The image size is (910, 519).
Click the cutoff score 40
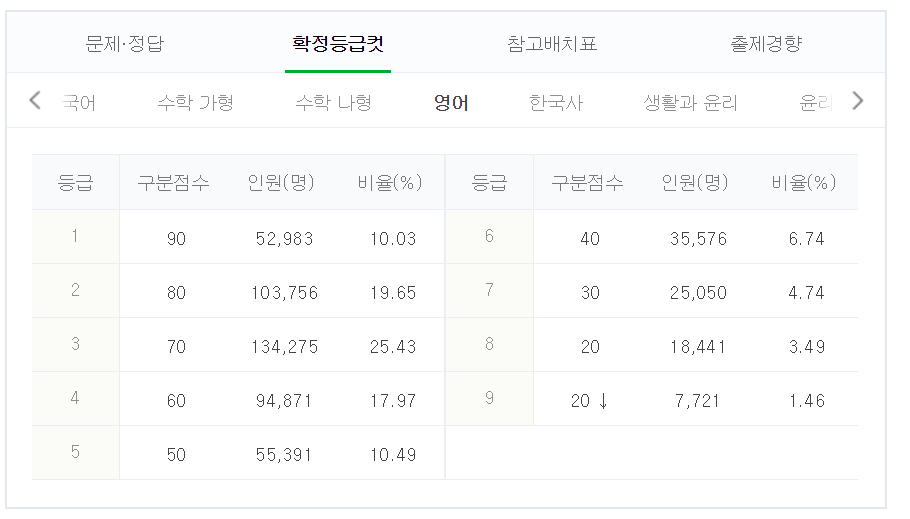[x=590, y=239]
